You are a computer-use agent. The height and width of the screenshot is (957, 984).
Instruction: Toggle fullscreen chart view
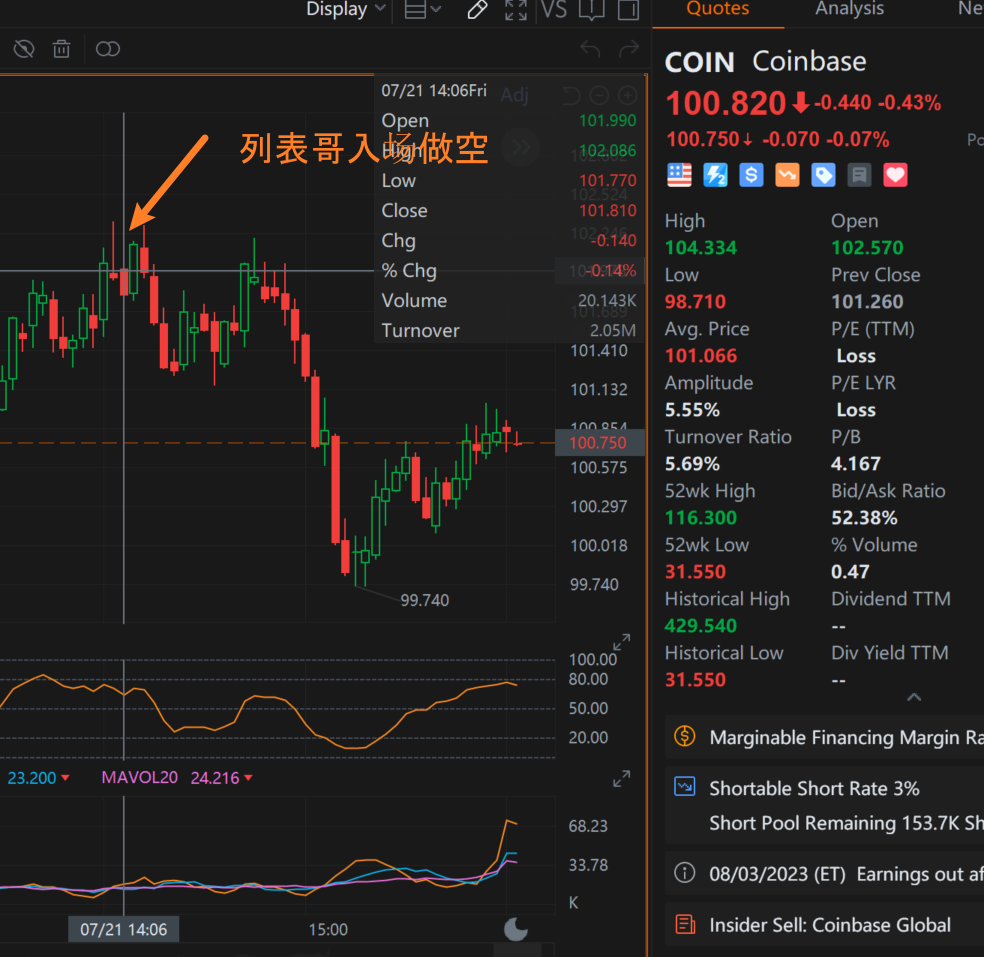point(516,9)
